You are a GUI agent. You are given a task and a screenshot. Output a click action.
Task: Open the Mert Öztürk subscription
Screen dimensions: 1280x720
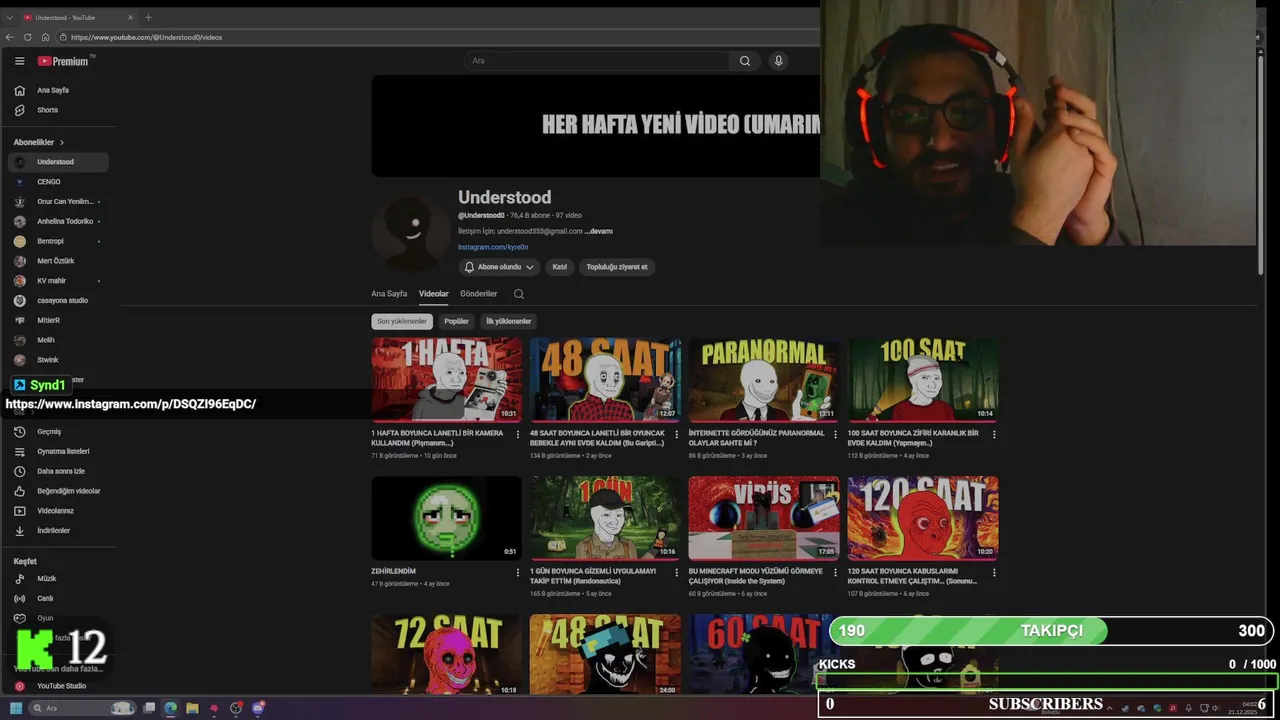click(x=60, y=261)
